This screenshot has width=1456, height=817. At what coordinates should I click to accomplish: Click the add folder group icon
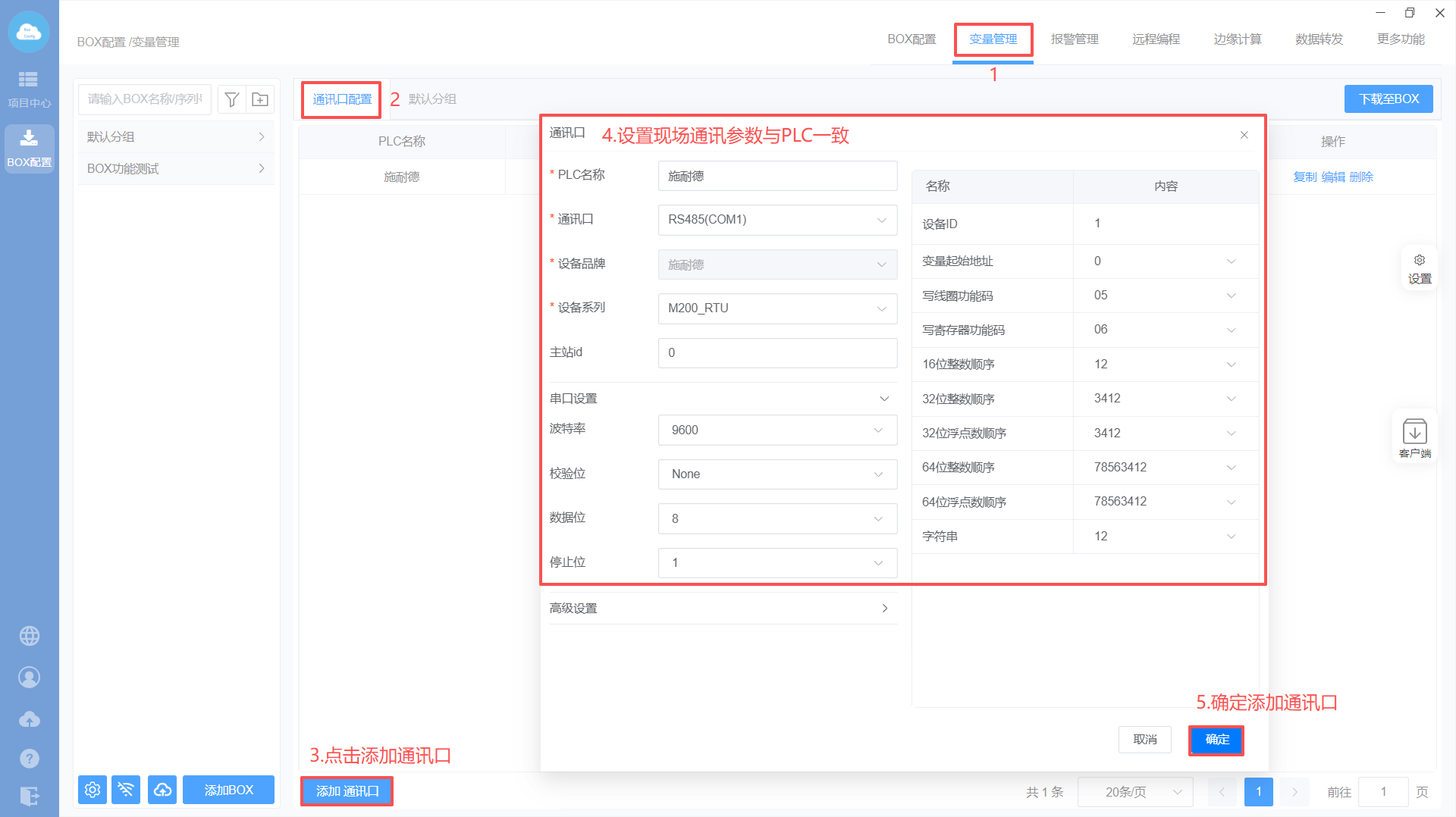(260, 99)
